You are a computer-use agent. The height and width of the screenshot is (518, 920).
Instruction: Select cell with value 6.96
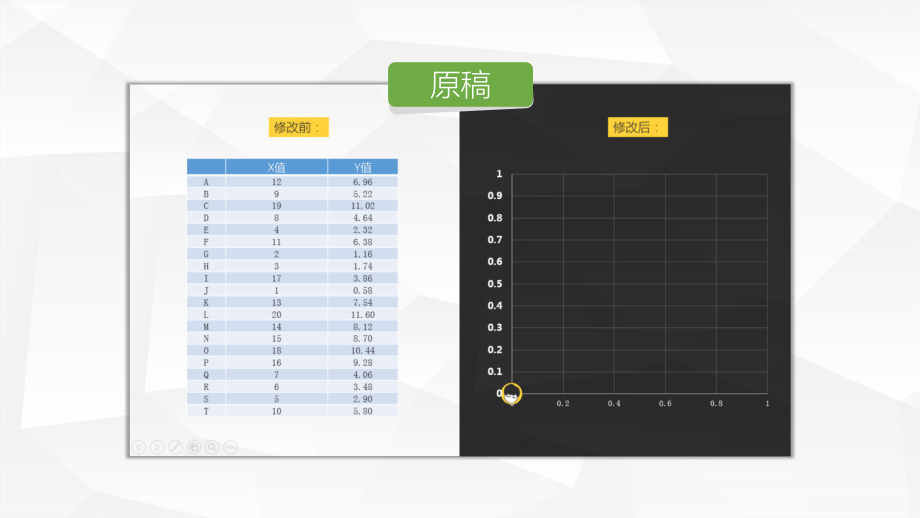(x=363, y=182)
